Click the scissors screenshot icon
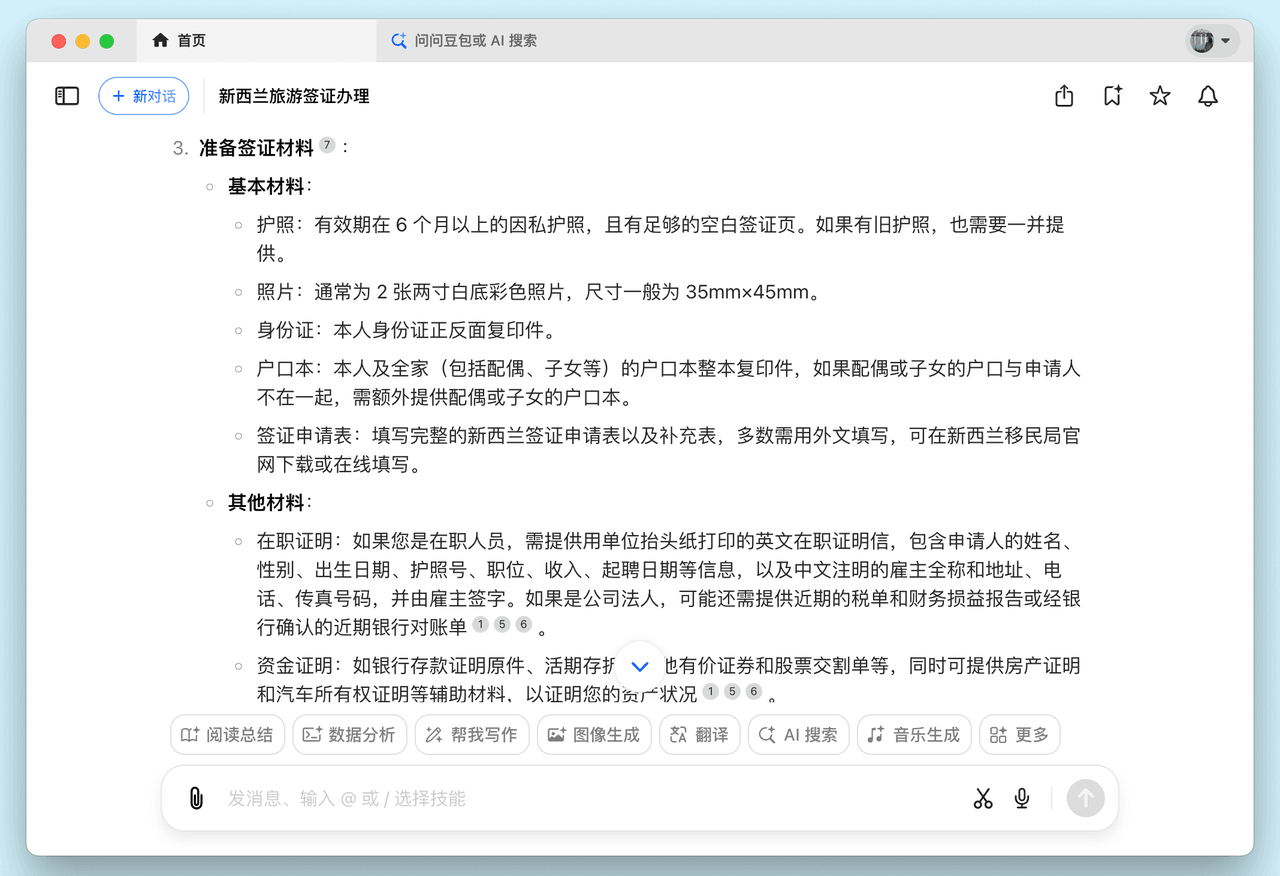The image size is (1280, 876). pos(983,798)
